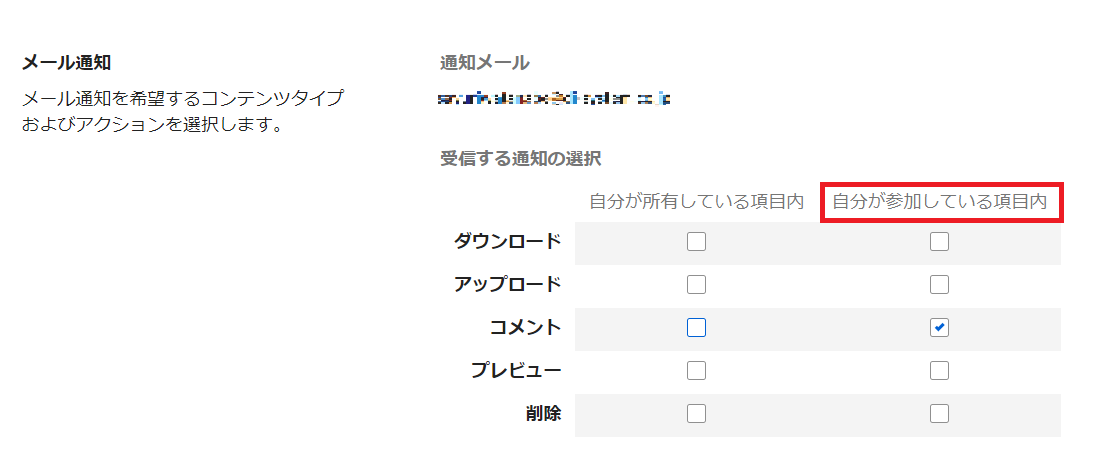Viewport: 1094px width, 469px height.
Task: Enable Upload notification for owned items
Action: click(697, 285)
